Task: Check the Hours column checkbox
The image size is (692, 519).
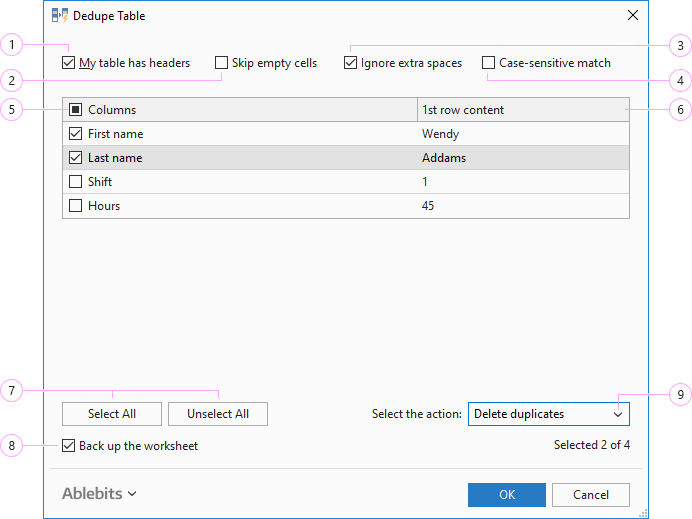Action: coord(75,206)
